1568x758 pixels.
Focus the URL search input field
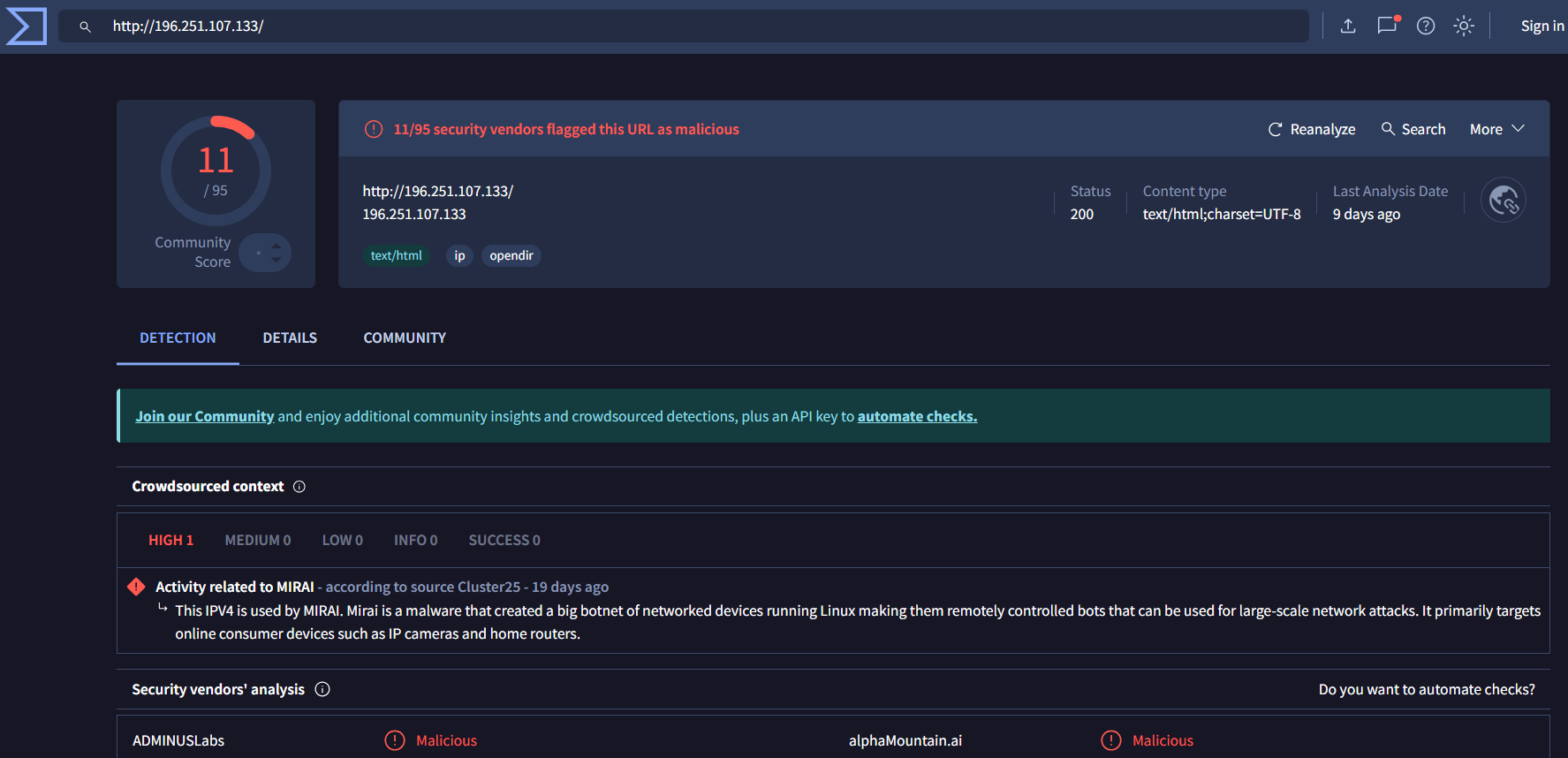tap(683, 27)
